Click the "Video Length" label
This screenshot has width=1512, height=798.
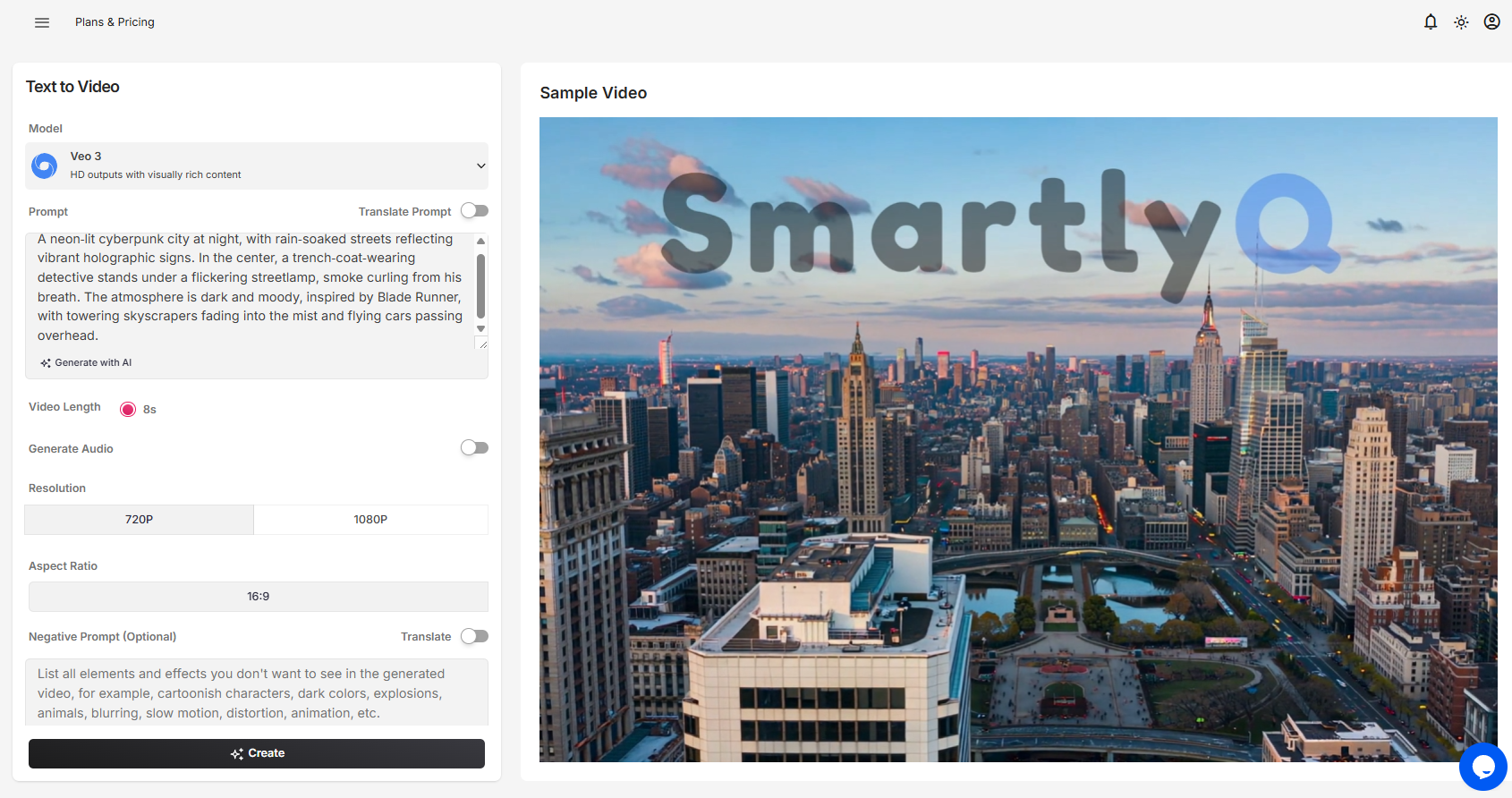point(64,407)
